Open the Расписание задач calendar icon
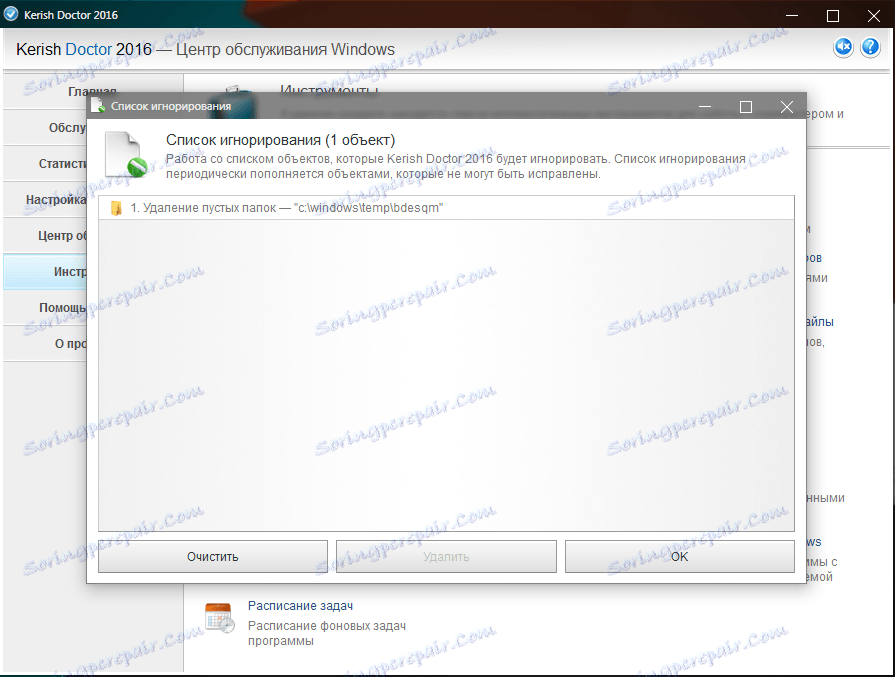 [x=219, y=618]
